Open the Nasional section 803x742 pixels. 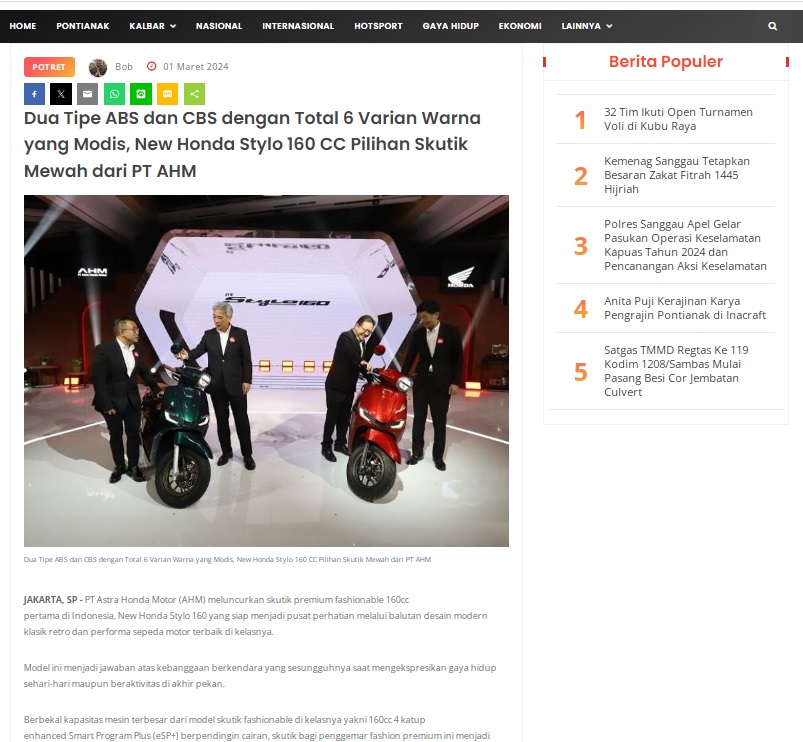[219, 26]
